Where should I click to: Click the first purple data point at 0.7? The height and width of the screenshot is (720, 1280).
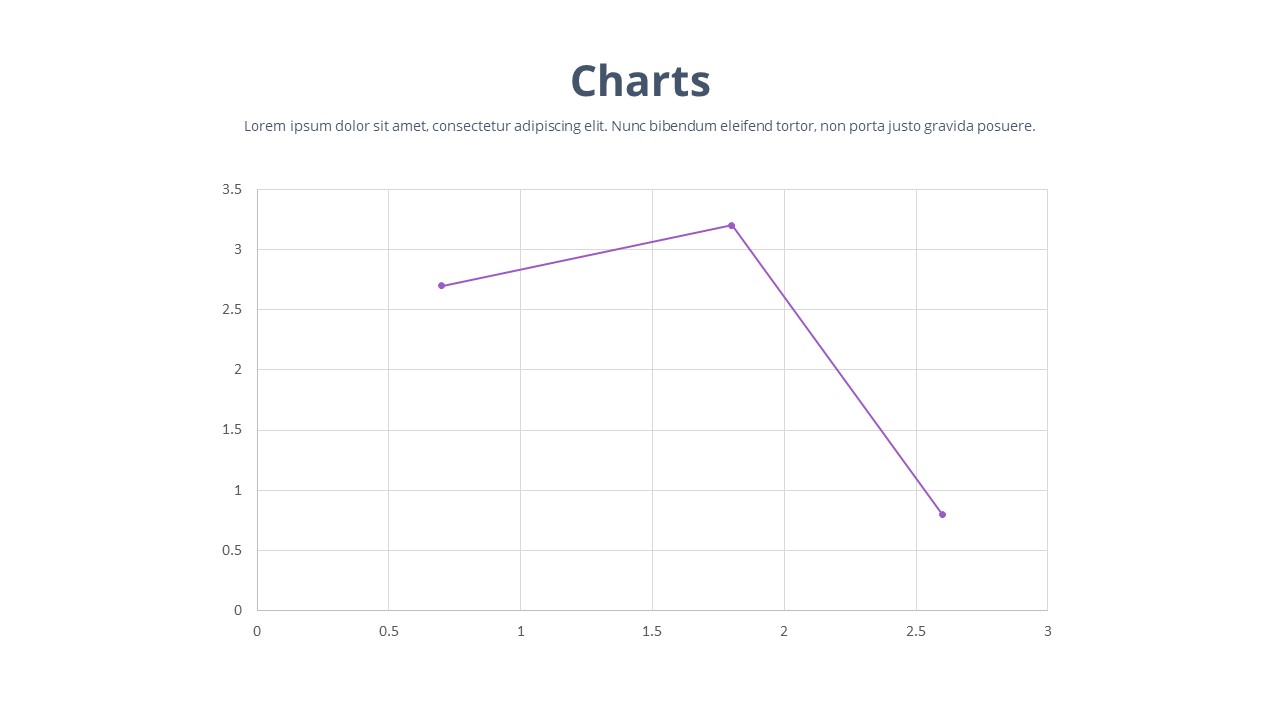point(441,286)
